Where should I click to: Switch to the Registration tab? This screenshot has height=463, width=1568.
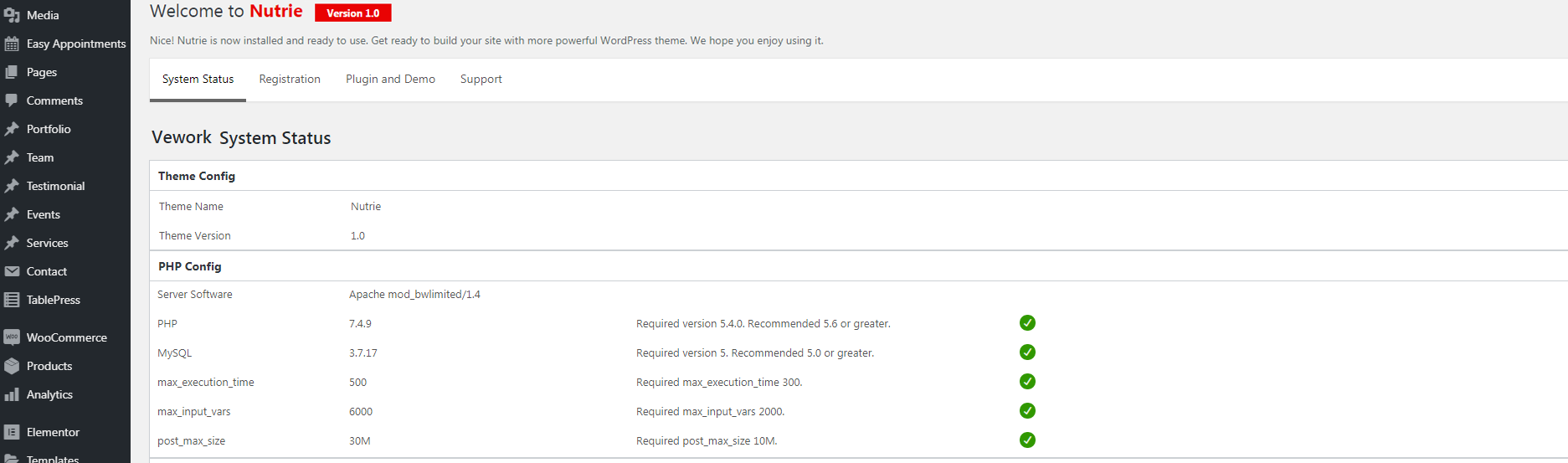(290, 80)
